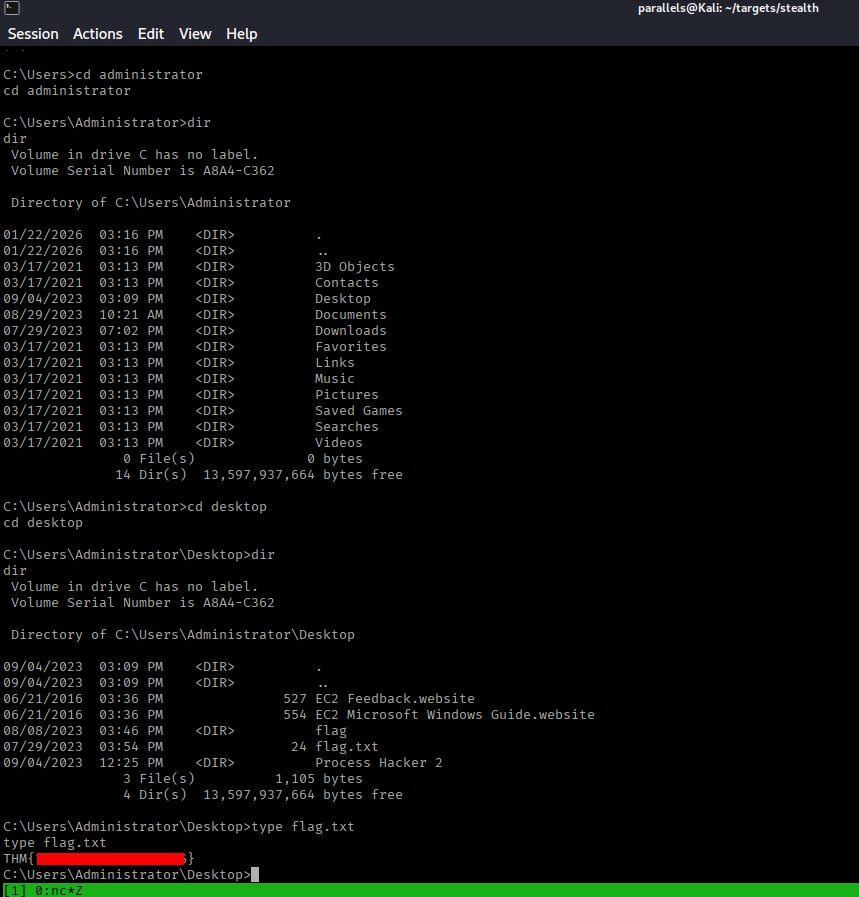Click EC2 Microsoft Windows Guide.website entry
This screenshot has height=897, width=859.
point(454,715)
